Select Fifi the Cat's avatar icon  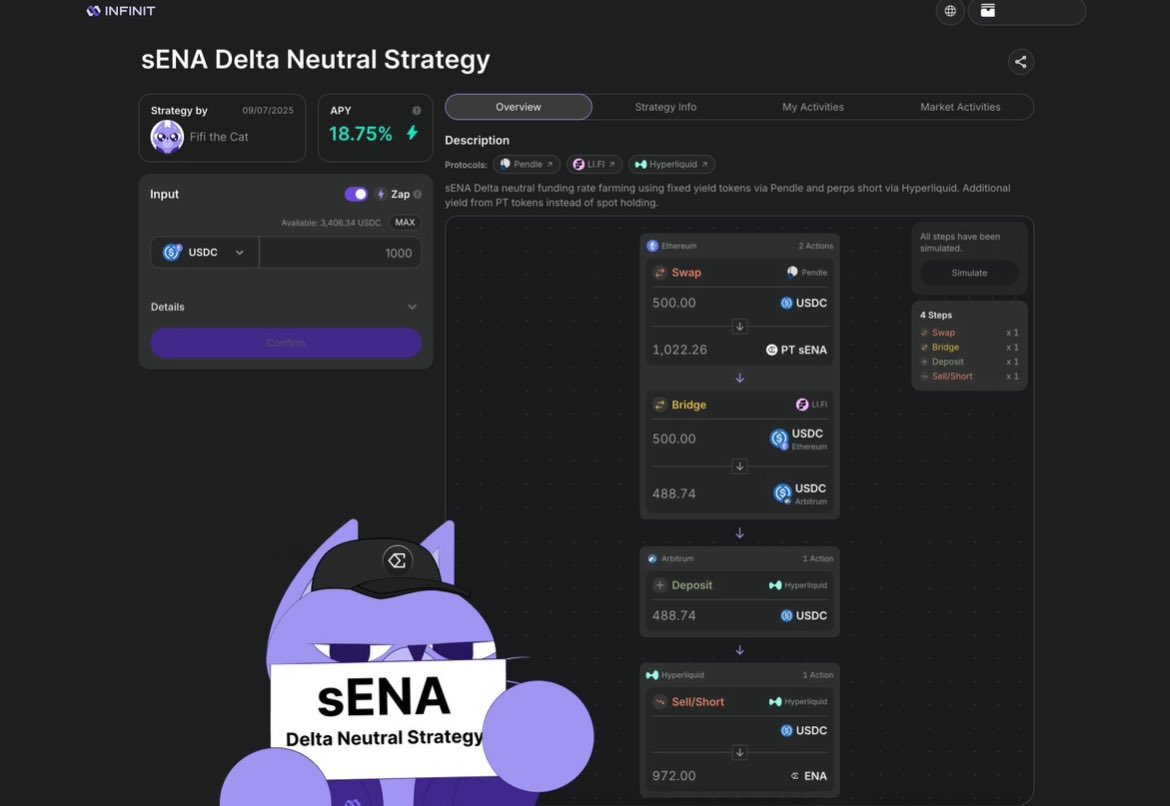(167, 135)
